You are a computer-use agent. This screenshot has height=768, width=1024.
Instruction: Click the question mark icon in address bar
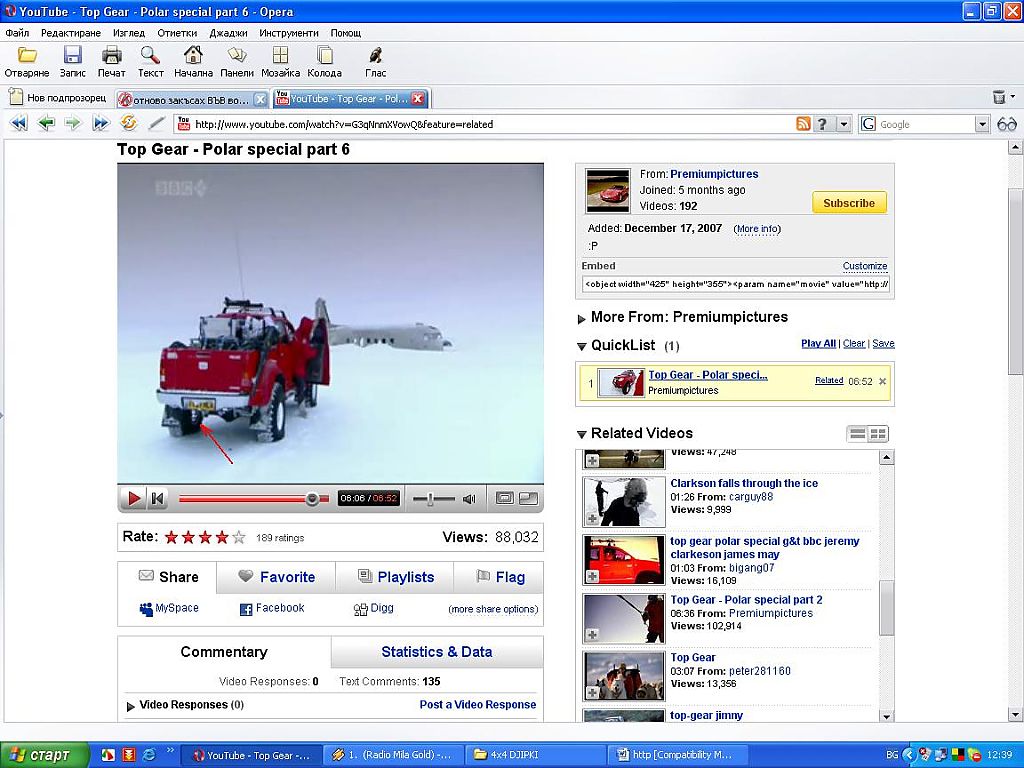click(x=822, y=124)
